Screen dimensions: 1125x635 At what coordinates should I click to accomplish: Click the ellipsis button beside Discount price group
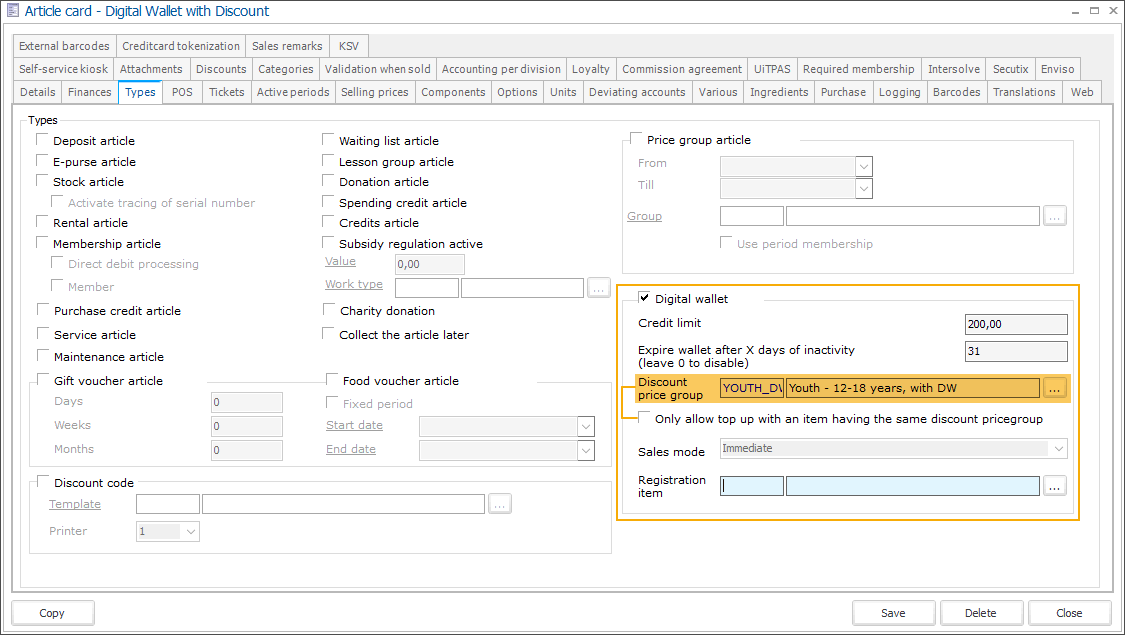point(1055,389)
